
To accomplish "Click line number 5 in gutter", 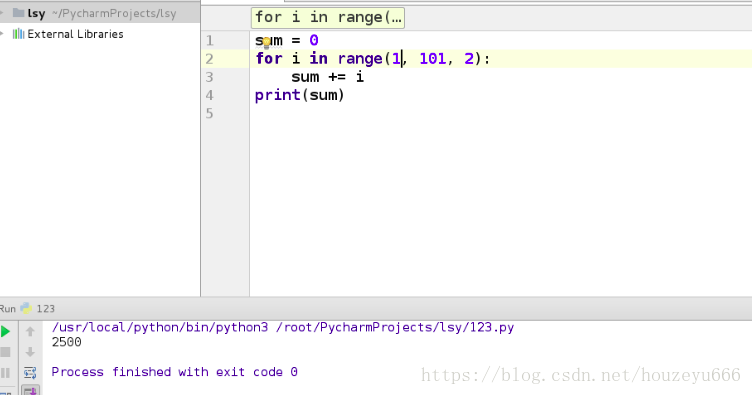I will click(210, 114).
